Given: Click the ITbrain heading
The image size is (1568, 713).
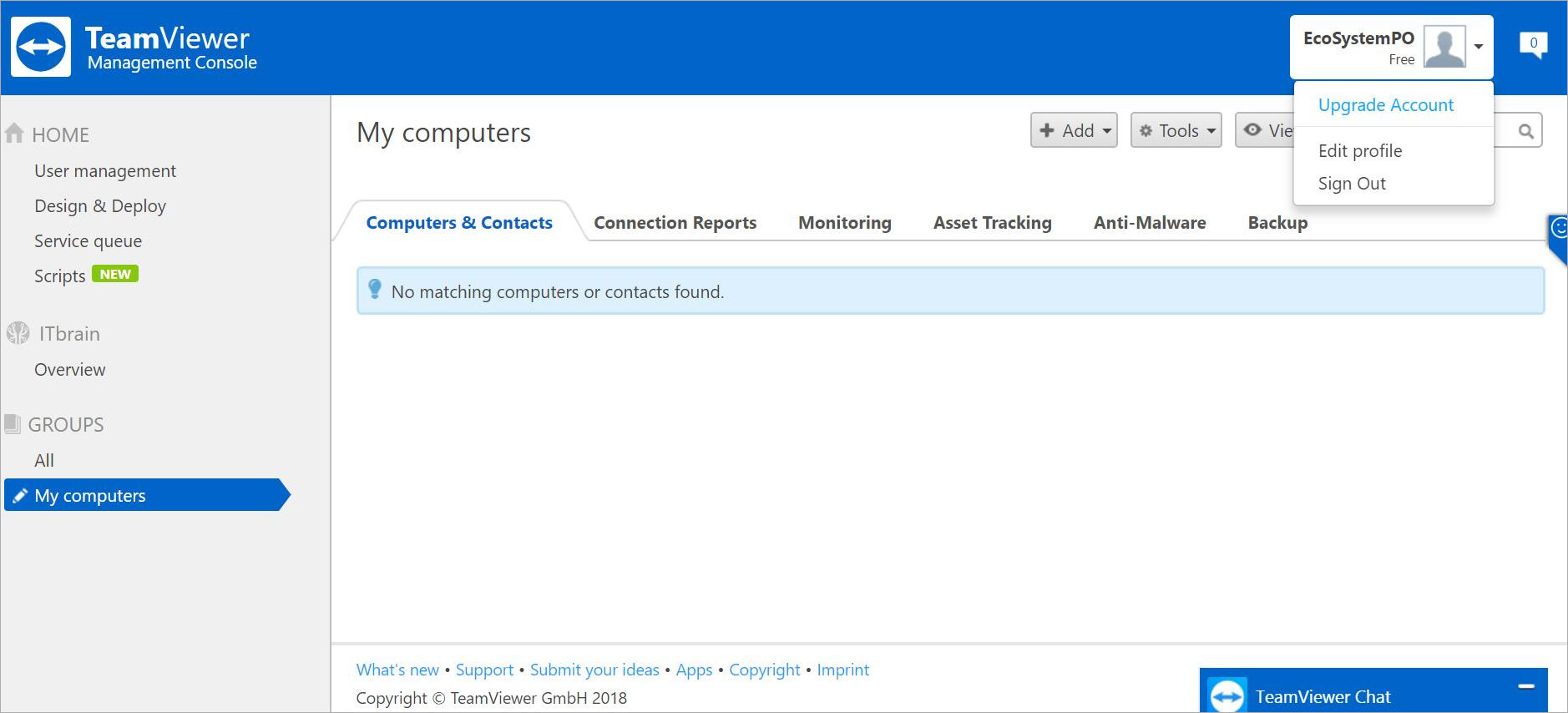Looking at the screenshot, I should click(x=69, y=334).
